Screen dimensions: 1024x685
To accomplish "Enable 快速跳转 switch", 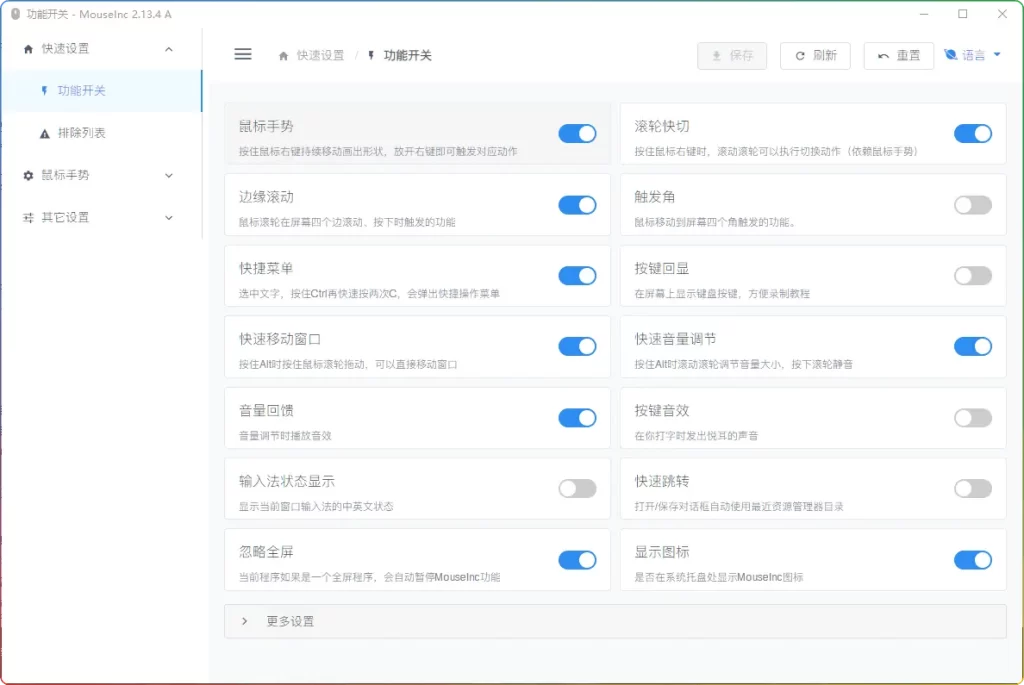I will 972,488.
